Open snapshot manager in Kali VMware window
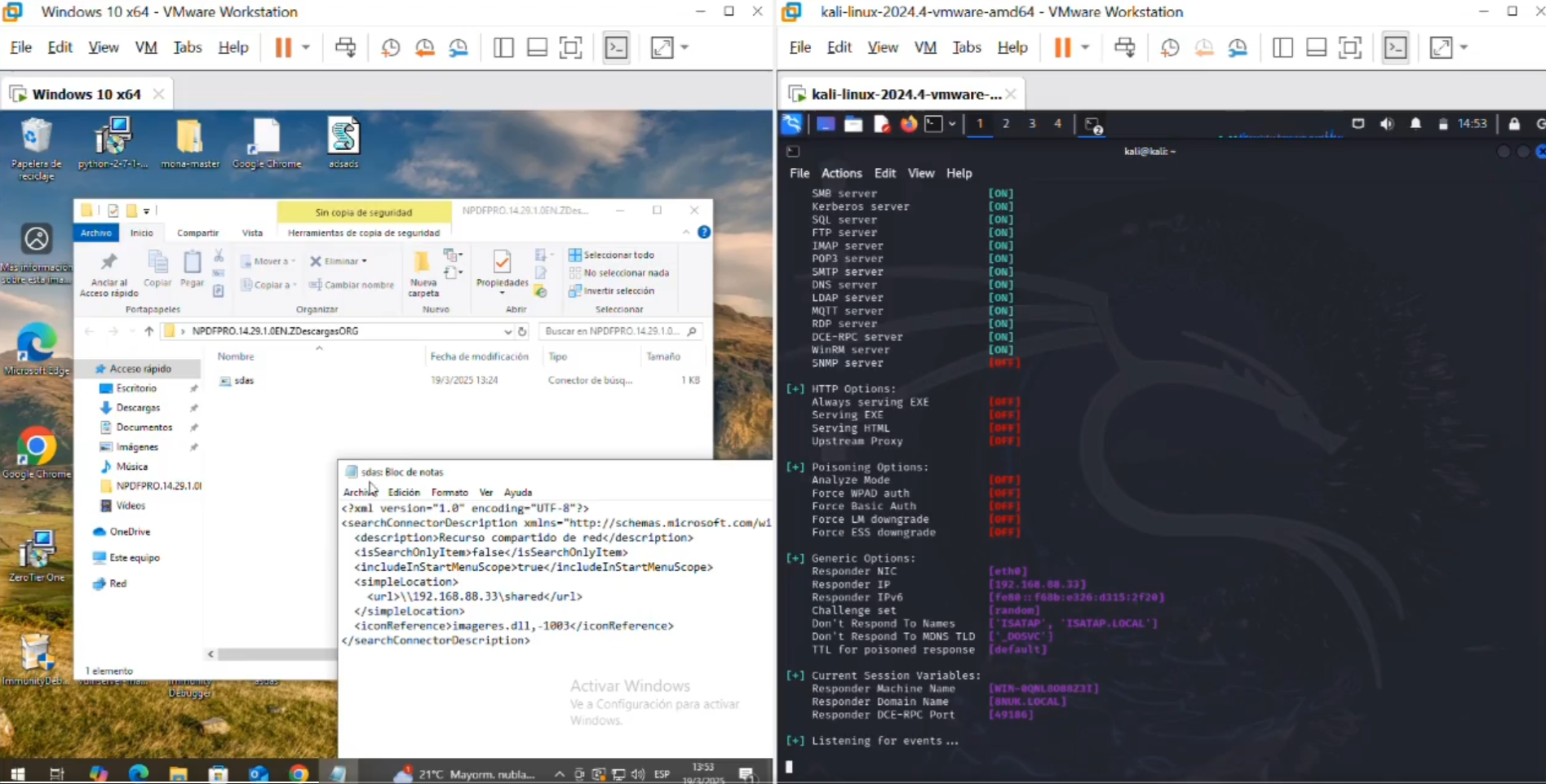This screenshot has width=1546, height=784. (x=1238, y=47)
